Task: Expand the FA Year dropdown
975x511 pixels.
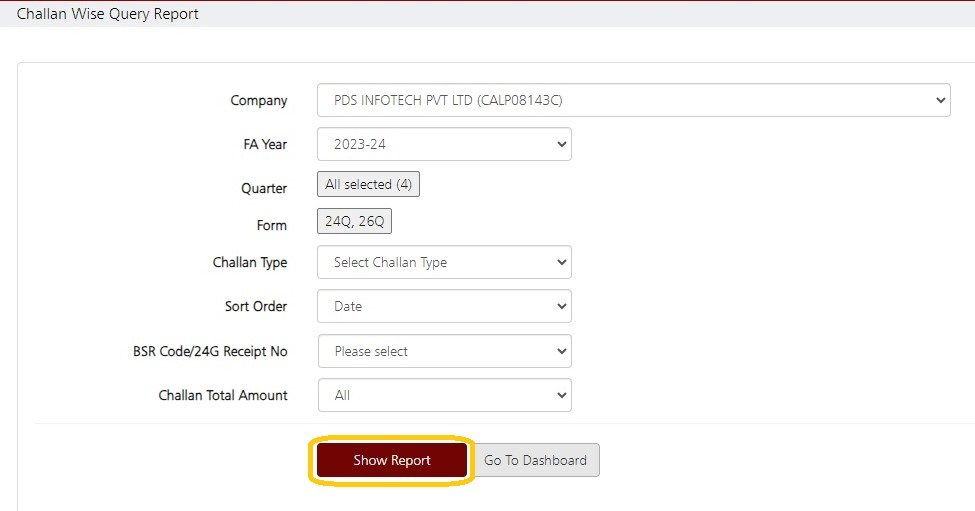Action: 444,144
